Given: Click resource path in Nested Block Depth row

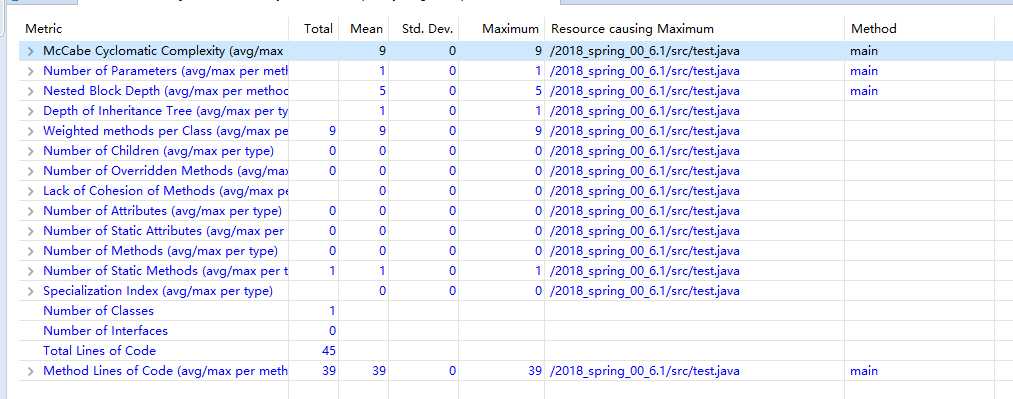Looking at the screenshot, I should click(x=645, y=91).
